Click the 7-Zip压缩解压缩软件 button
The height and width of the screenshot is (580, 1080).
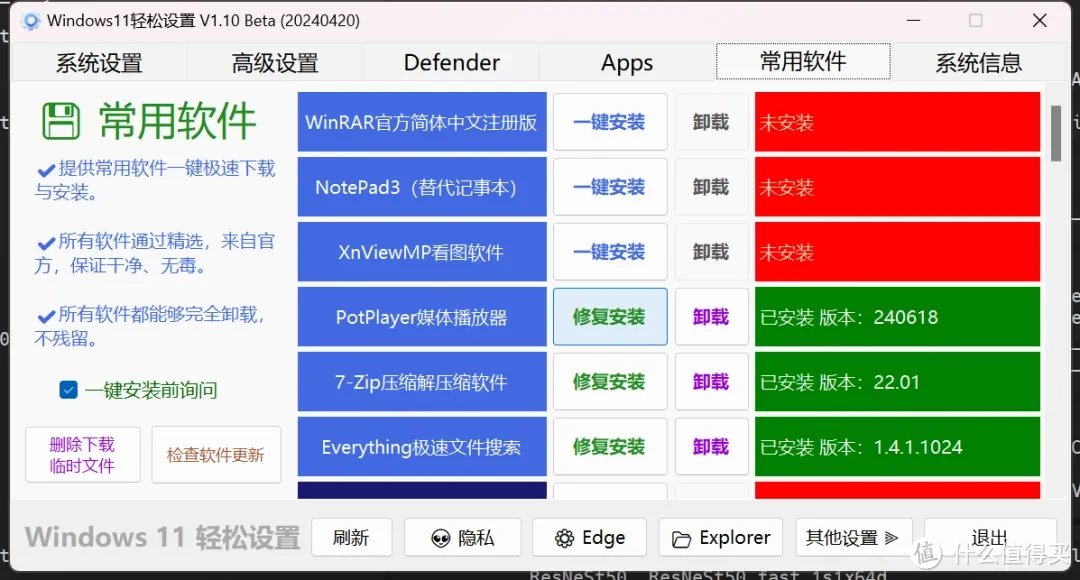[x=422, y=382]
